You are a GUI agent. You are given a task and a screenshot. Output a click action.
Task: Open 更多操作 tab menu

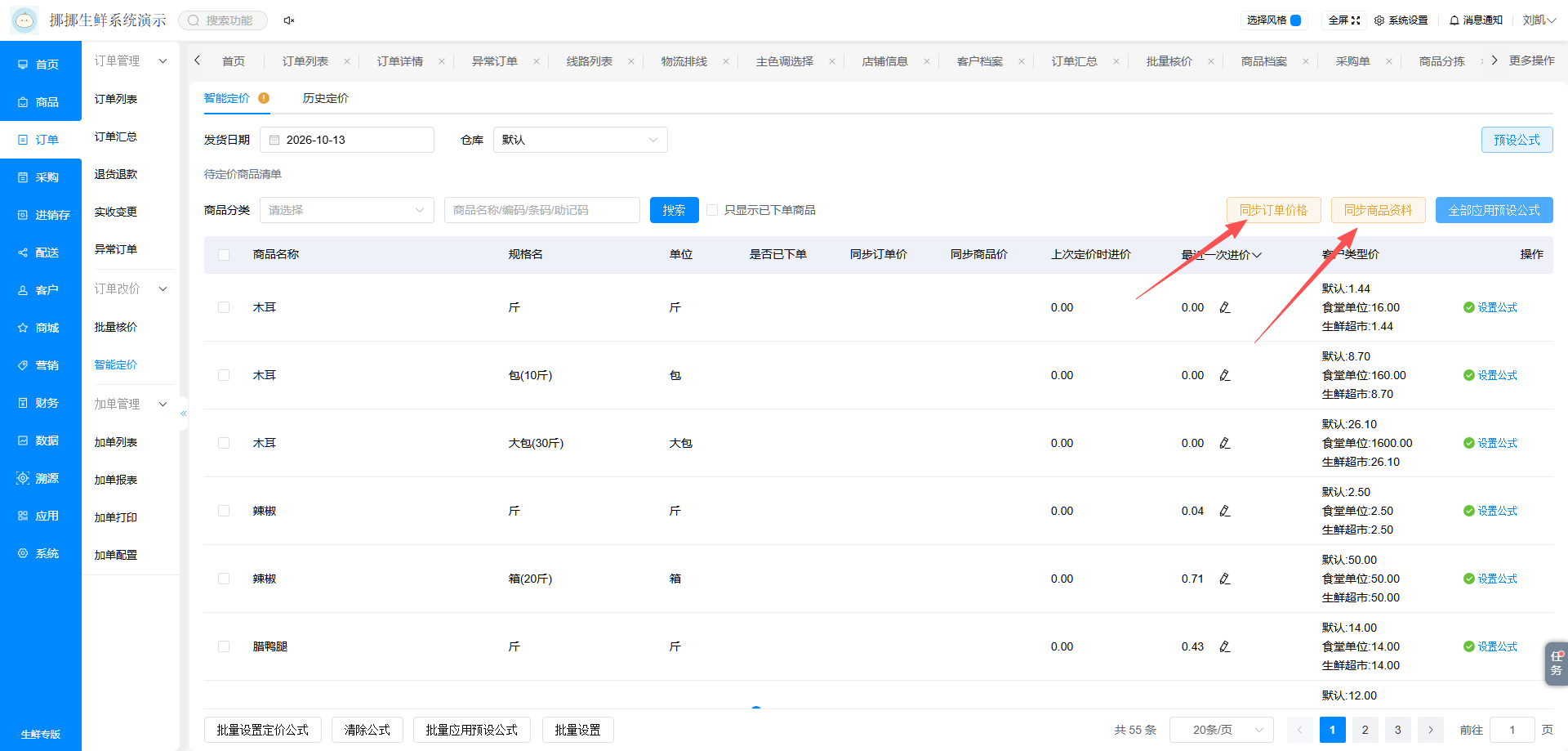point(1531,60)
